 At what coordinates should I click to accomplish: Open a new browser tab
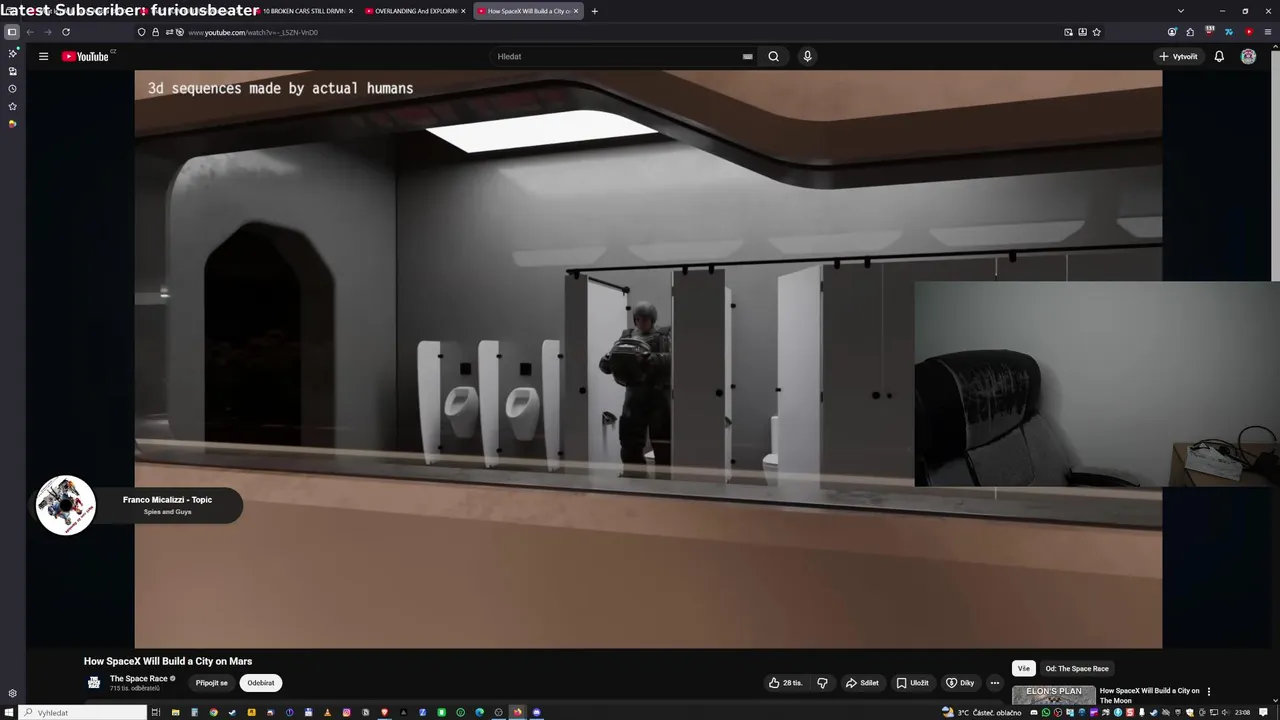pyautogui.click(x=594, y=11)
